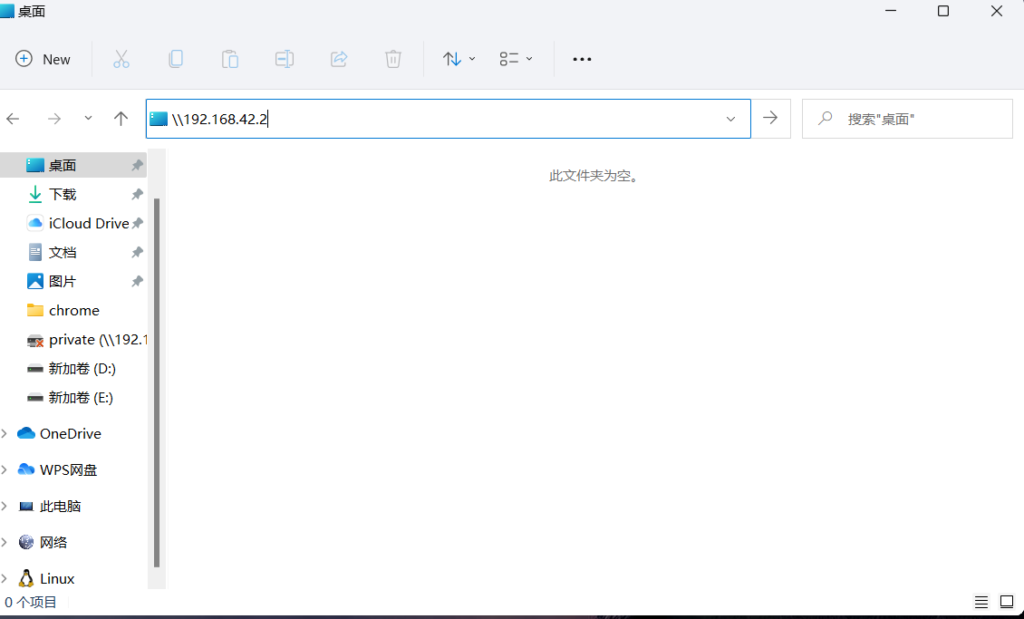Open the view layout options dropdown
The image size is (1024, 619).
tap(516, 59)
